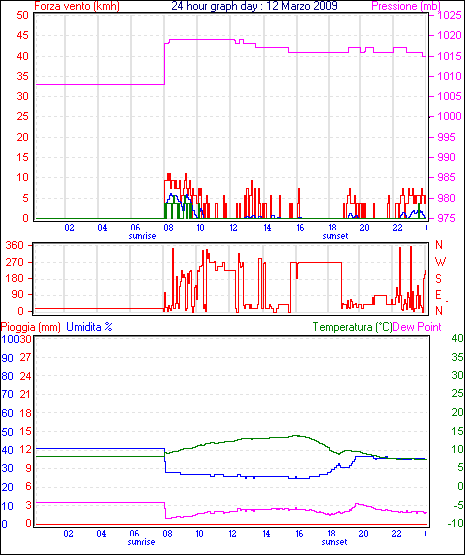Select 'sunset' label under the temperature chart
Screen dimensions: 467x559
(x=334, y=542)
